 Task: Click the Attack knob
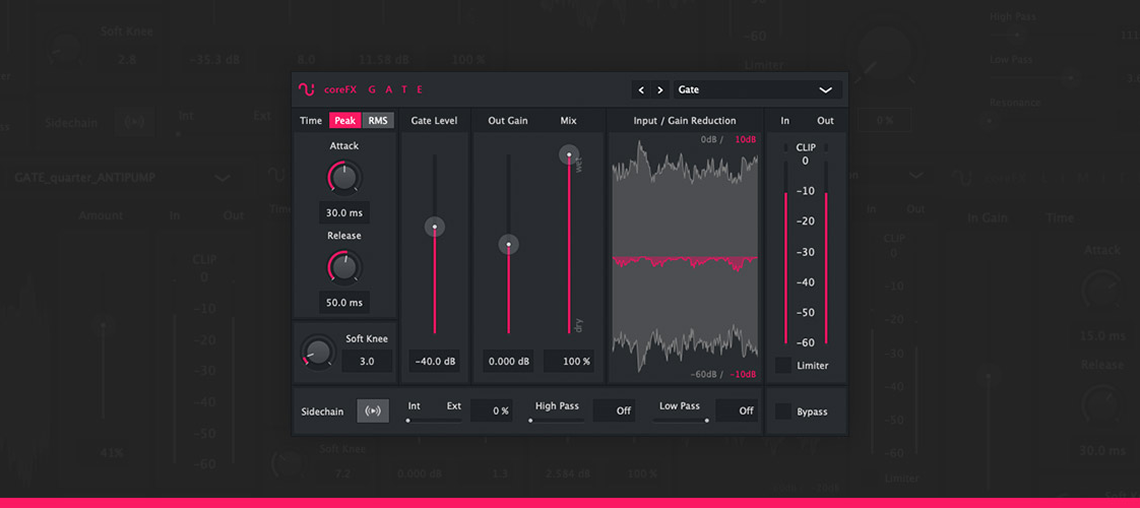[x=345, y=178]
